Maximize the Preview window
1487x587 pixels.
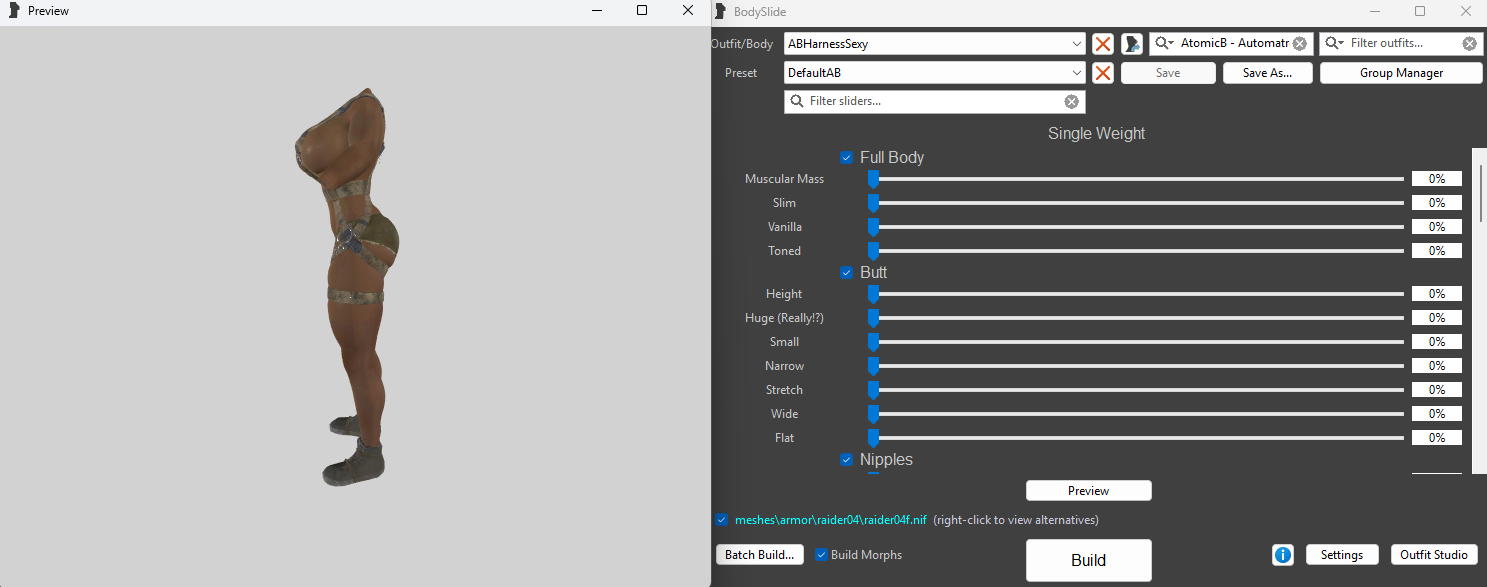(x=642, y=10)
